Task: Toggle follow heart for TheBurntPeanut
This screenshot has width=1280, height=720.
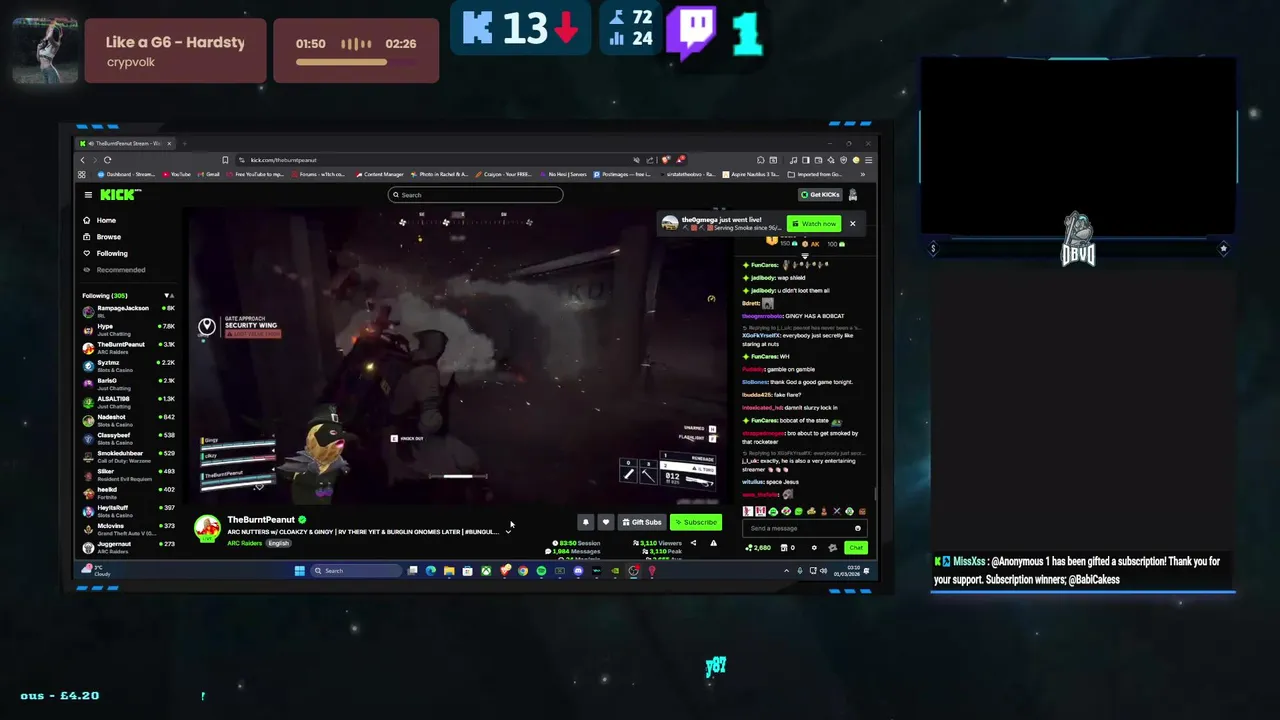Action: [x=606, y=522]
